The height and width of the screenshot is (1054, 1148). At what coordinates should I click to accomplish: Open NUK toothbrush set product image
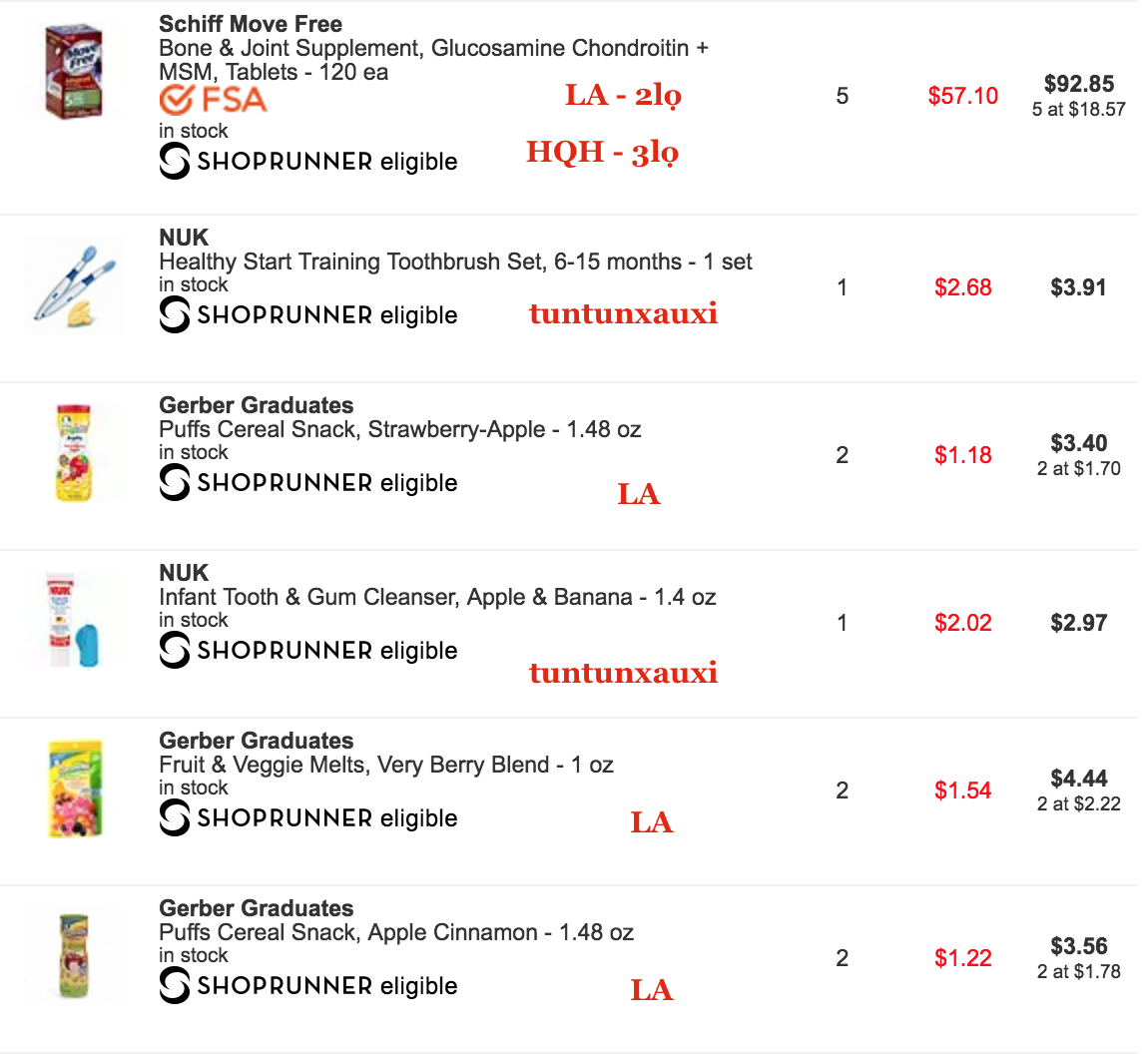click(x=75, y=286)
